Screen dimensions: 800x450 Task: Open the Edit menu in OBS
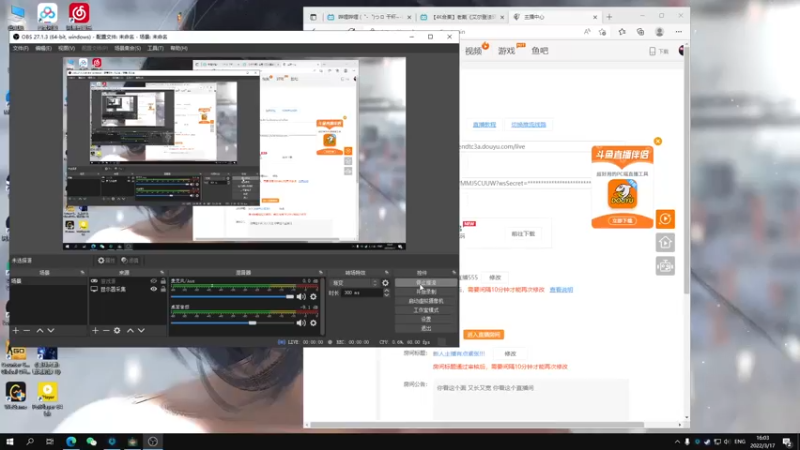tap(43, 48)
